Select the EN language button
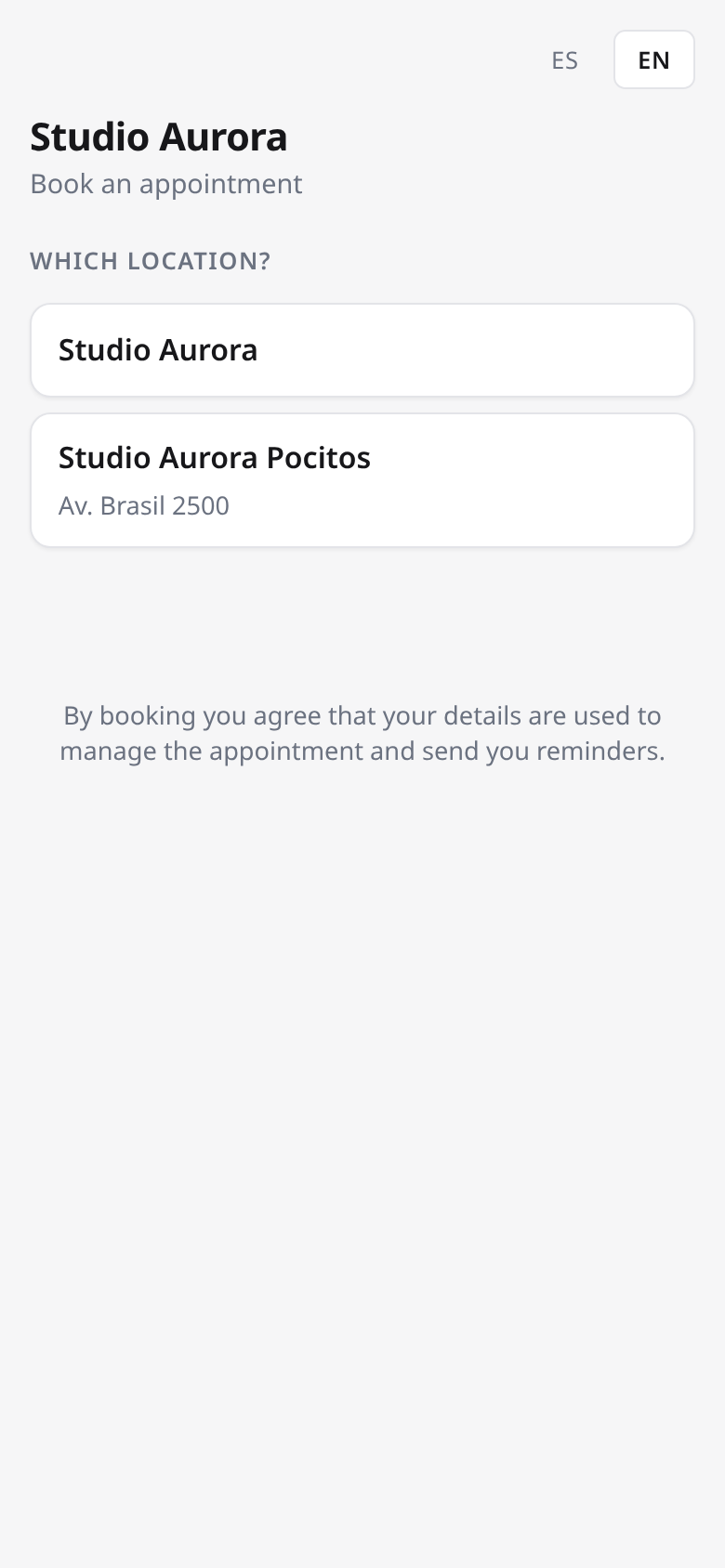 pyautogui.click(x=654, y=60)
